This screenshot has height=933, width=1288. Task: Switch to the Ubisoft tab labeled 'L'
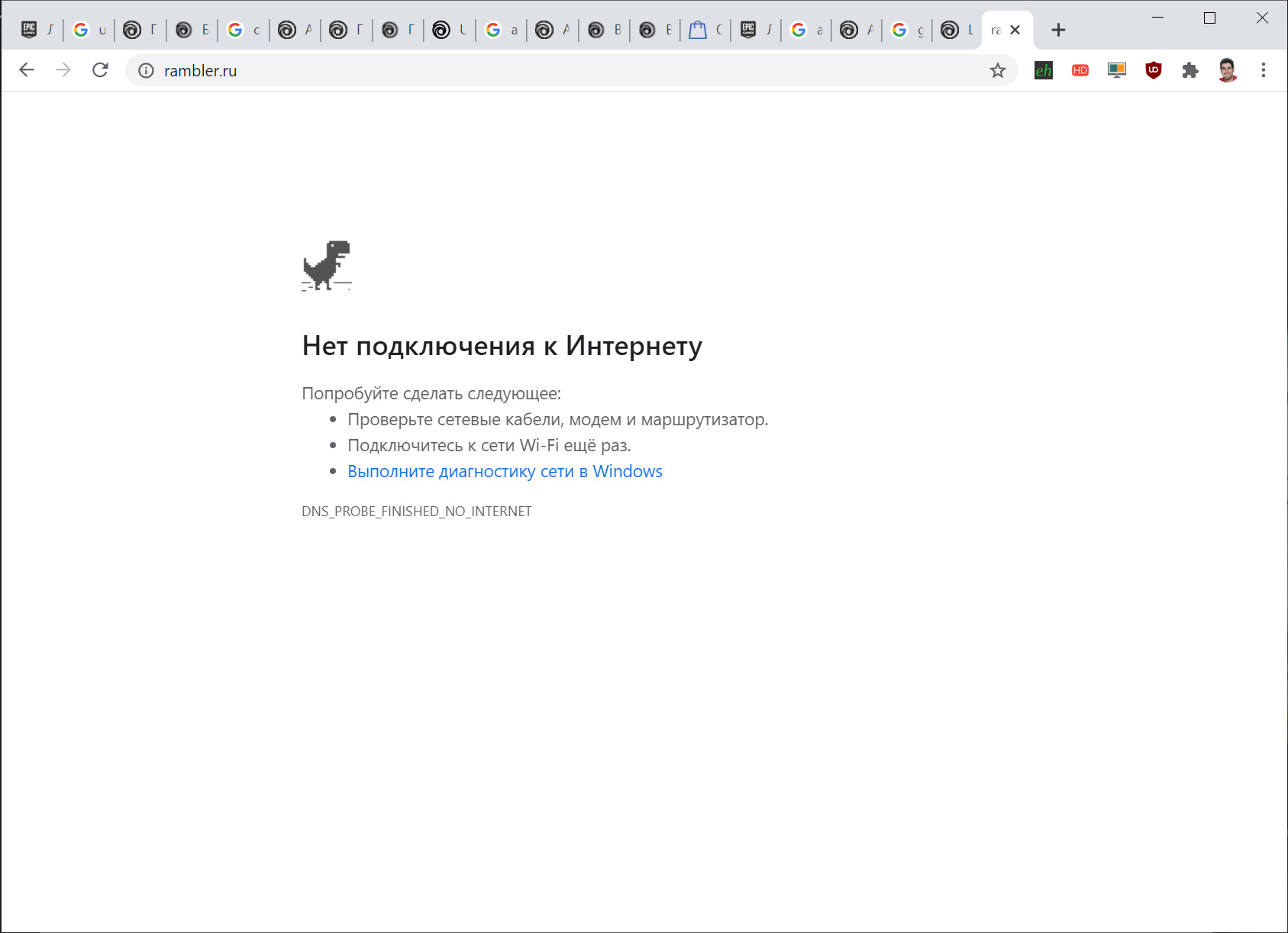(957, 30)
